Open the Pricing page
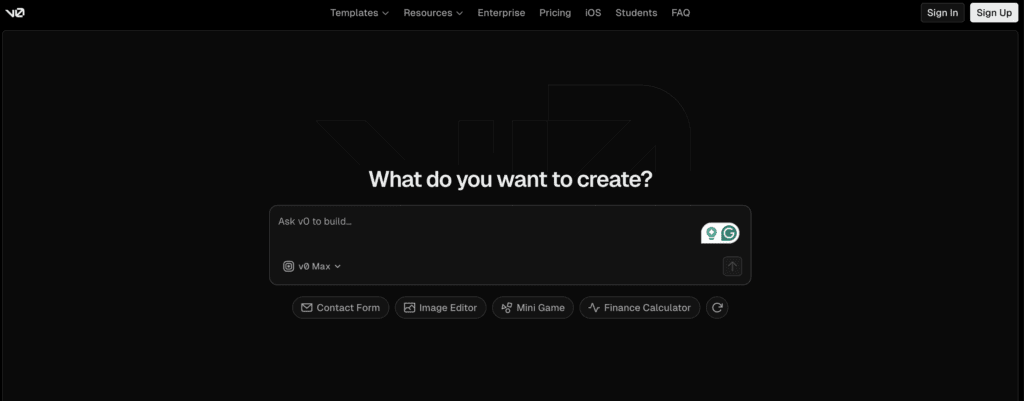Screen dimensions: 1024x401 pos(555,13)
